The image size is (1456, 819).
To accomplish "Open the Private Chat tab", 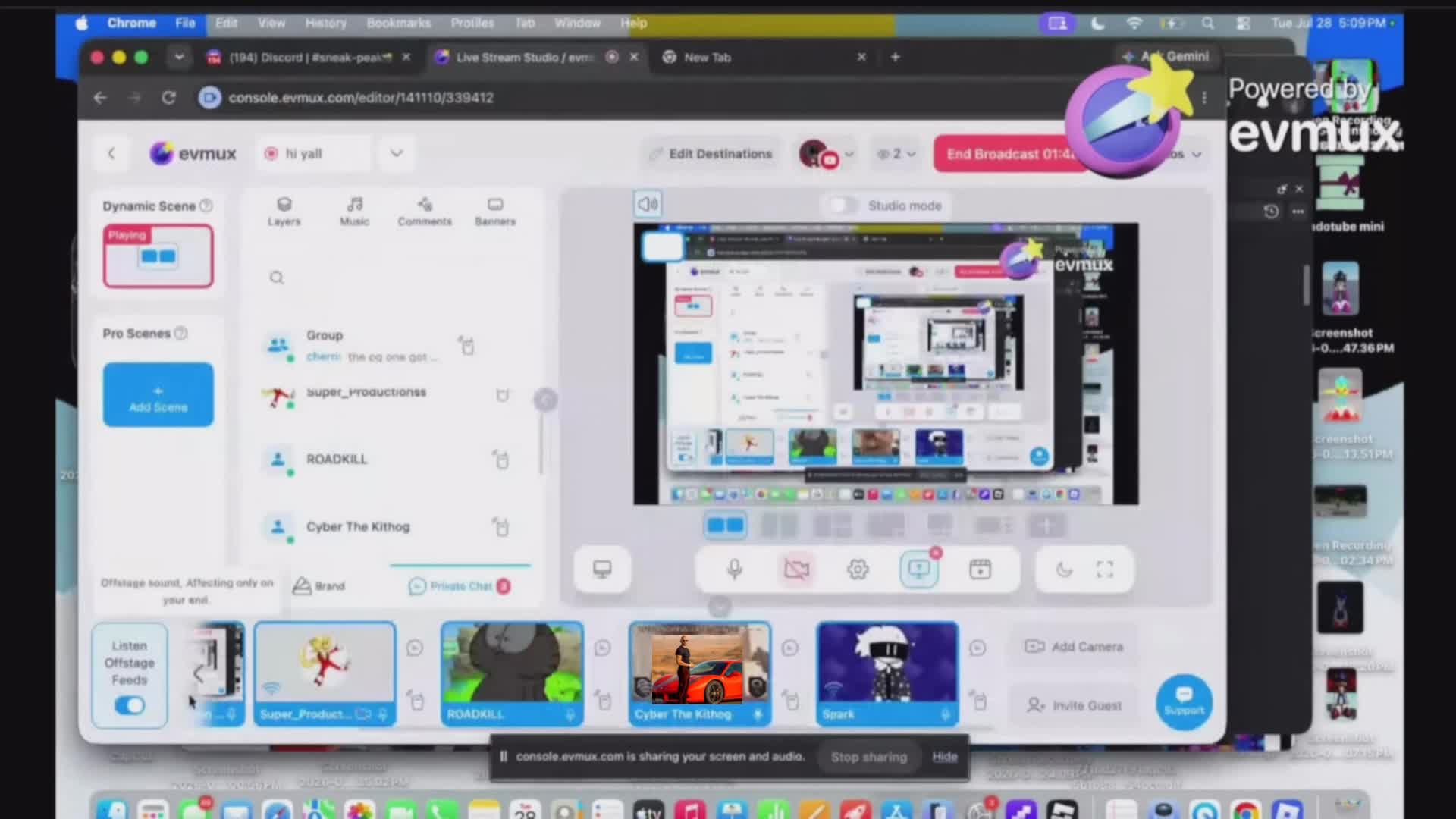I will (460, 586).
